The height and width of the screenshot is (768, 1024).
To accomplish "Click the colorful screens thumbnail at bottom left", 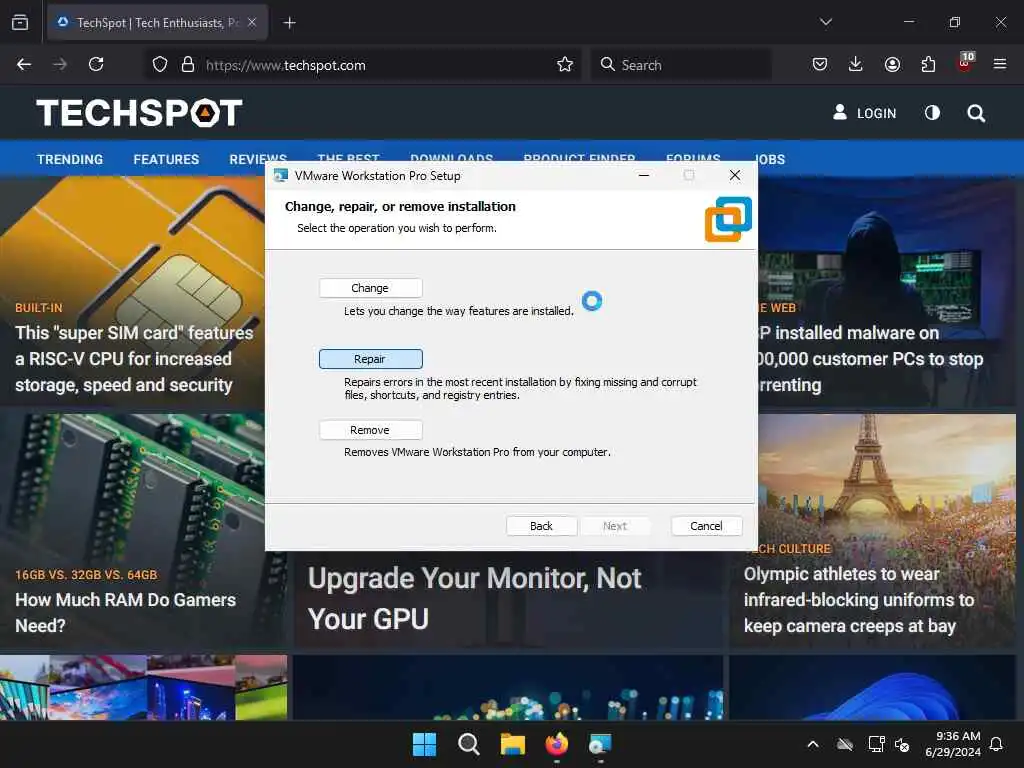I will [143, 687].
